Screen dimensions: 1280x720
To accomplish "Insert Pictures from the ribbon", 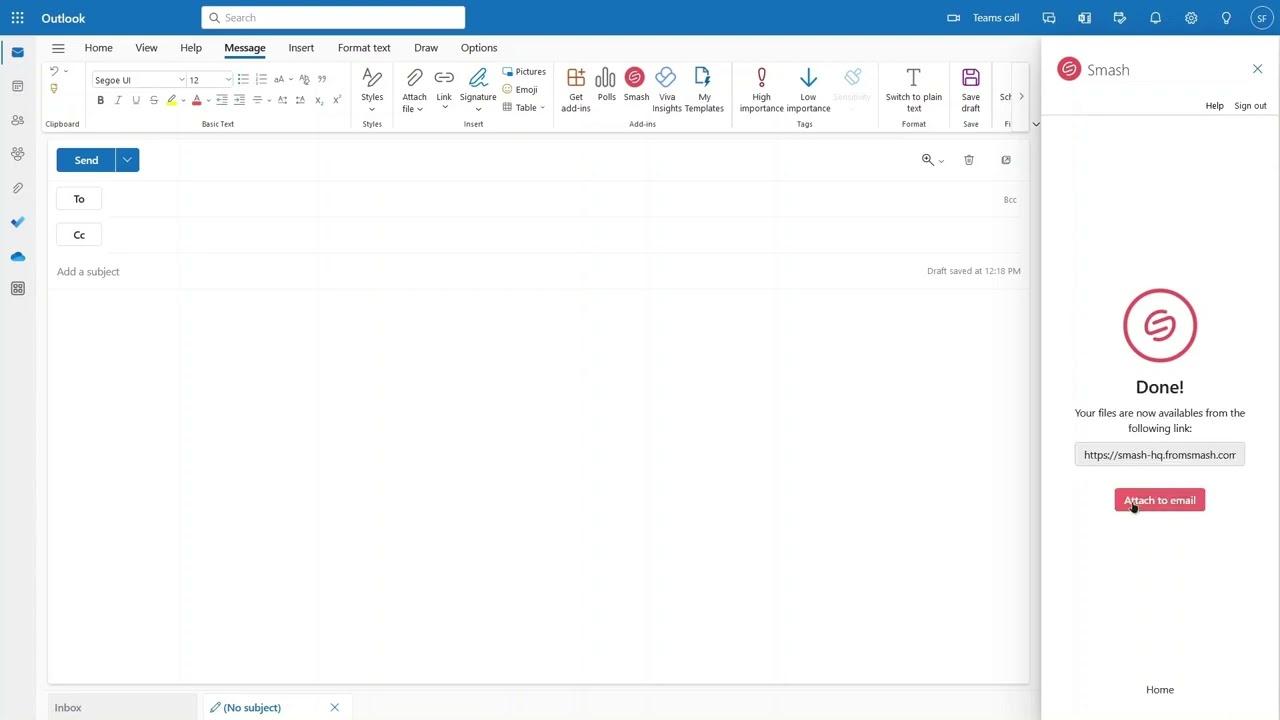I will coord(524,71).
